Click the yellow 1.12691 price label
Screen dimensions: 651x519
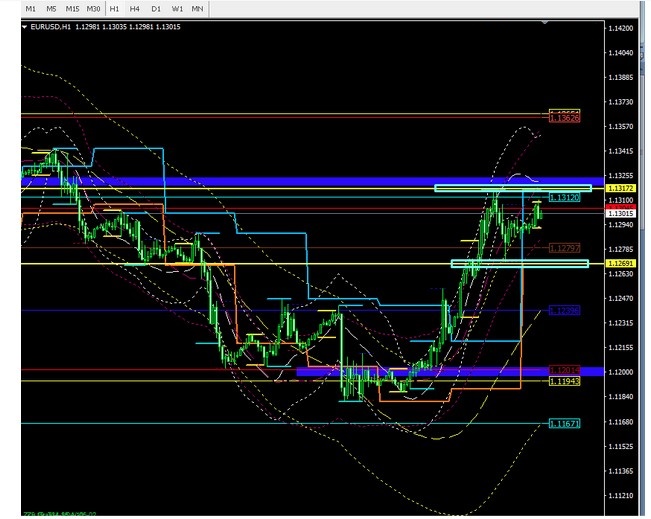(622, 264)
